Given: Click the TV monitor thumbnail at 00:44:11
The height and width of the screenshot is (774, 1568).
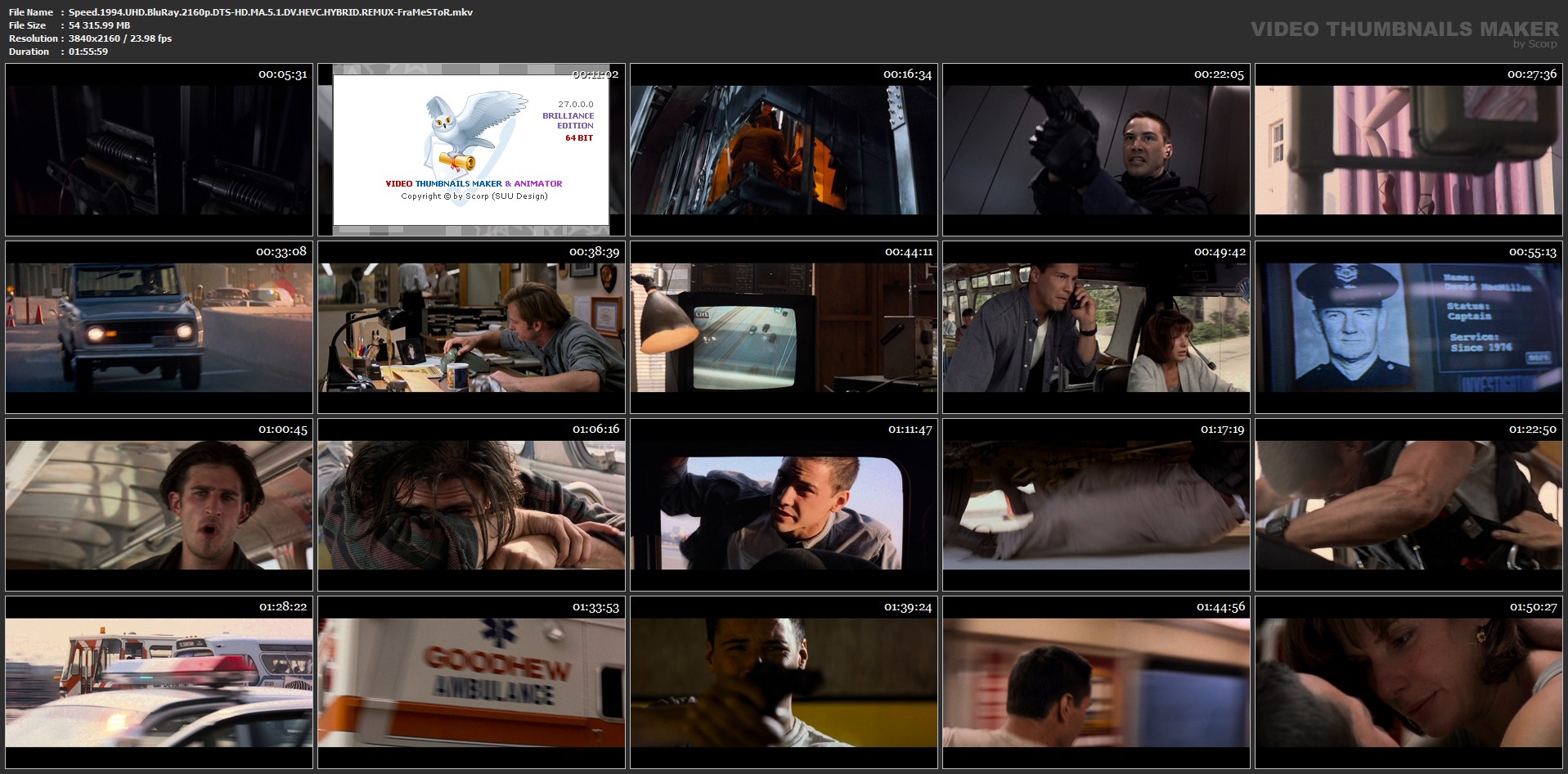Looking at the screenshot, I should click(784, 327).
